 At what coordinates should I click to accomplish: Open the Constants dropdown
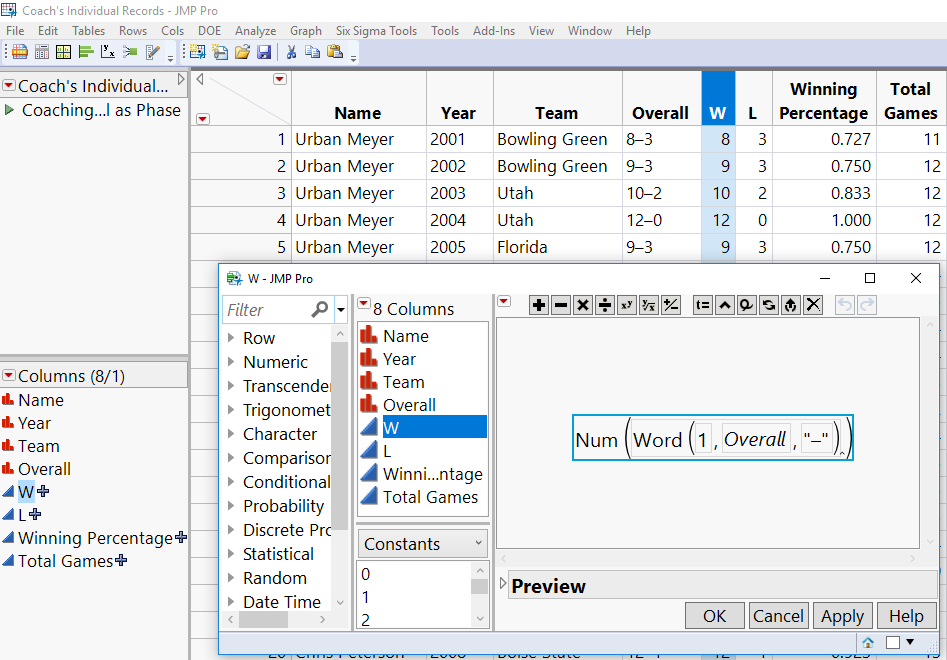click(x=423, y=544)
